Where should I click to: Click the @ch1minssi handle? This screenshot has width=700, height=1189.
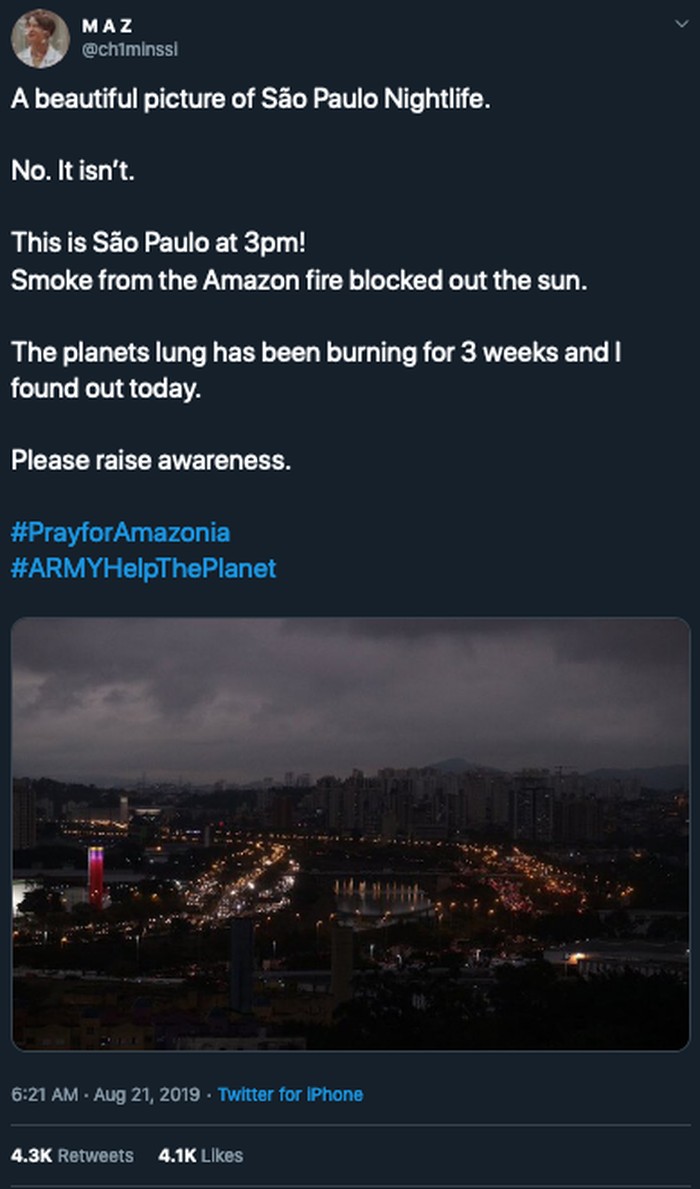click(130, 49)
